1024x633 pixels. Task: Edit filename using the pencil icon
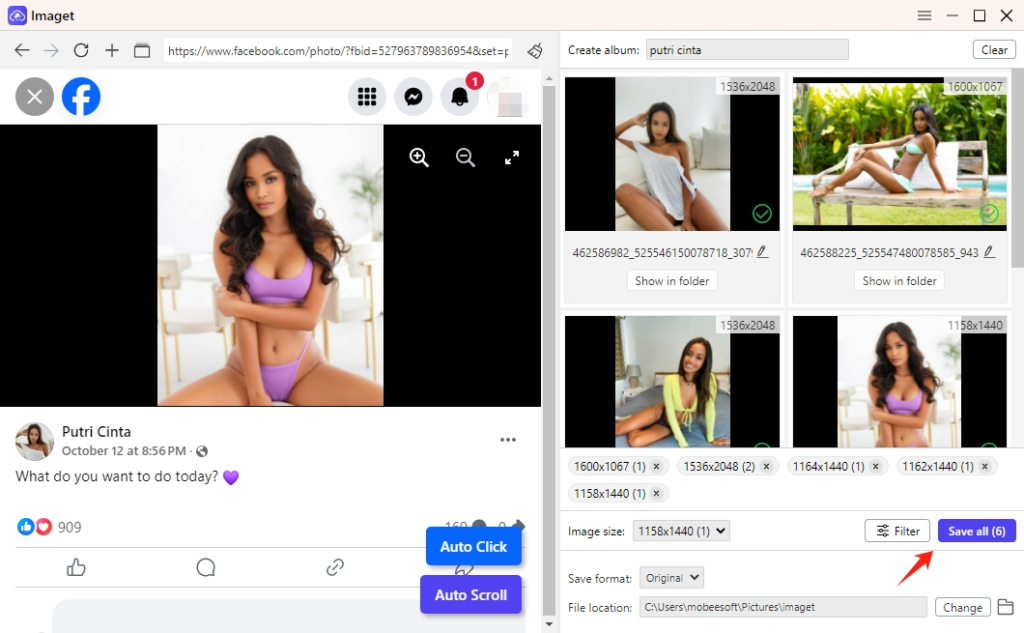click(763, 252)
